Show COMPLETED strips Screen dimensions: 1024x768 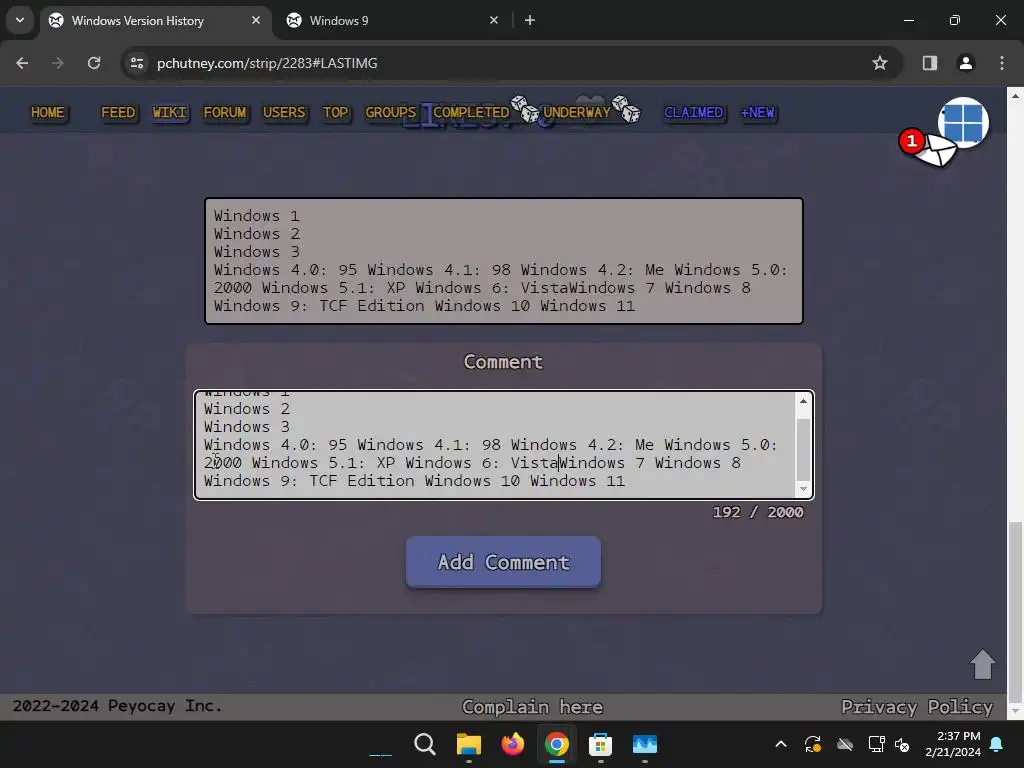tap(471, 112)
